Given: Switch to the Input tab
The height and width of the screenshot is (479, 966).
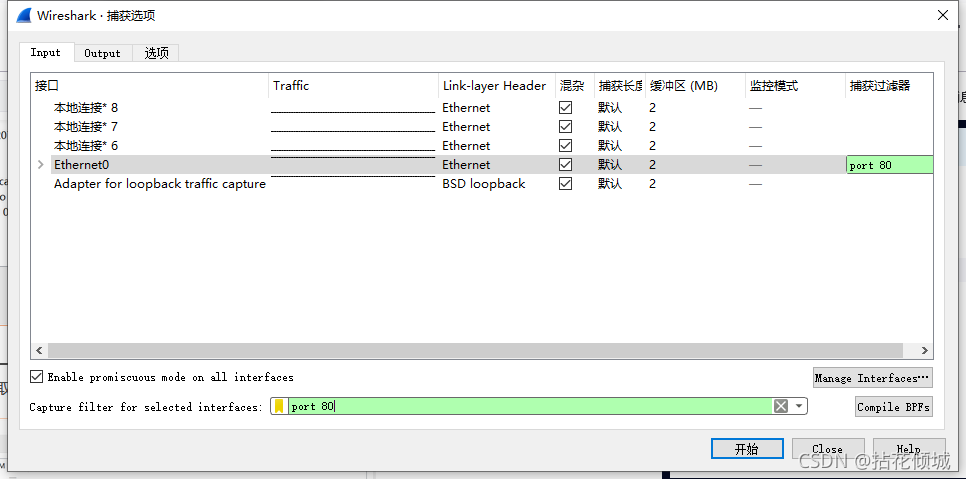Looking at the screenshot, I should [46, 52].
